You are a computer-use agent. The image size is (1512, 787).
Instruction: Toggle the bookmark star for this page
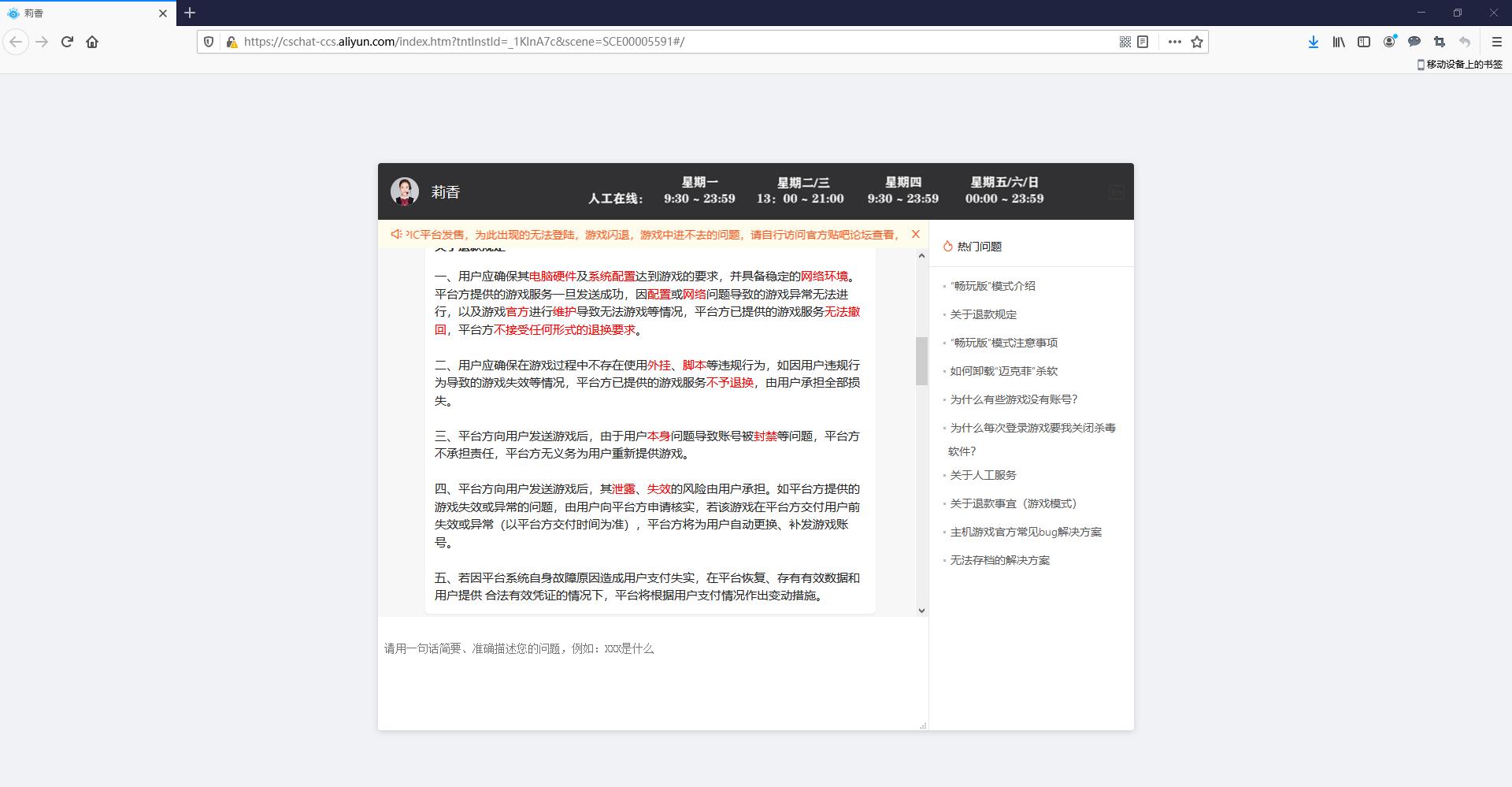tap(1197, 42)
